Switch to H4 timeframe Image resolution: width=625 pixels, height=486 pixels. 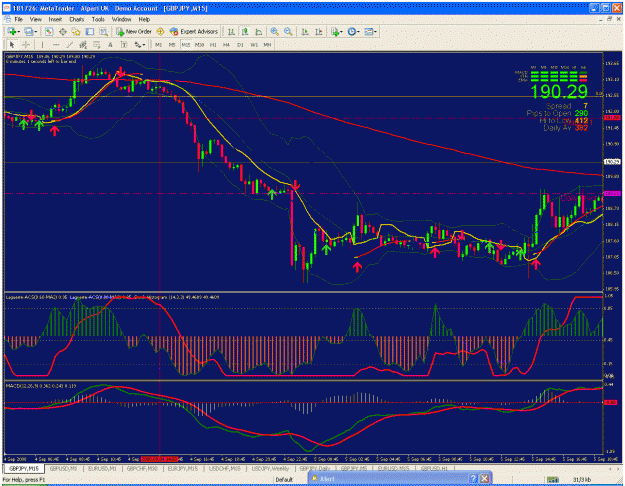coord(226,45)
